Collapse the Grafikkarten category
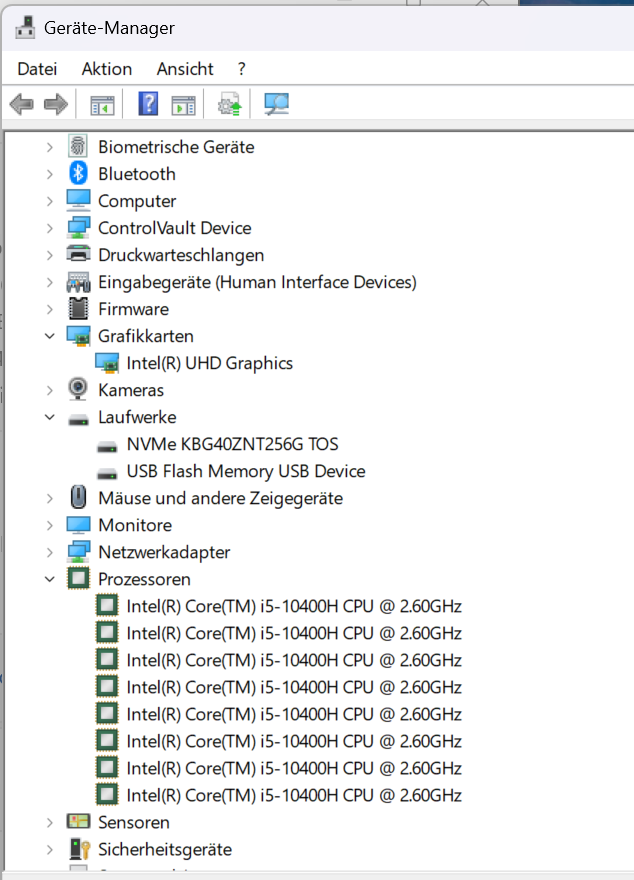Image resolution: width=634 pixels, height=880 pixels. pyautogui.click(x=50, y=336)
